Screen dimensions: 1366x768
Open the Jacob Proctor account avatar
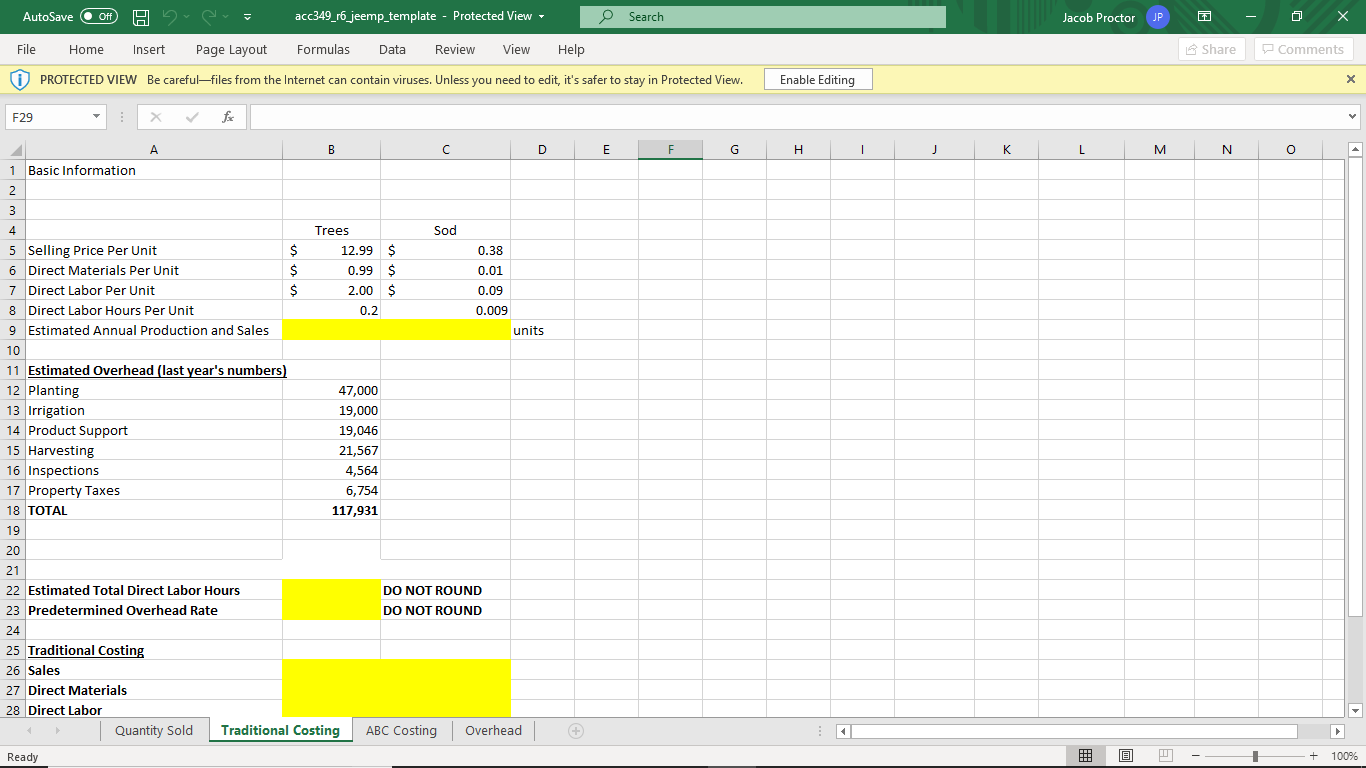[1157, 16]
